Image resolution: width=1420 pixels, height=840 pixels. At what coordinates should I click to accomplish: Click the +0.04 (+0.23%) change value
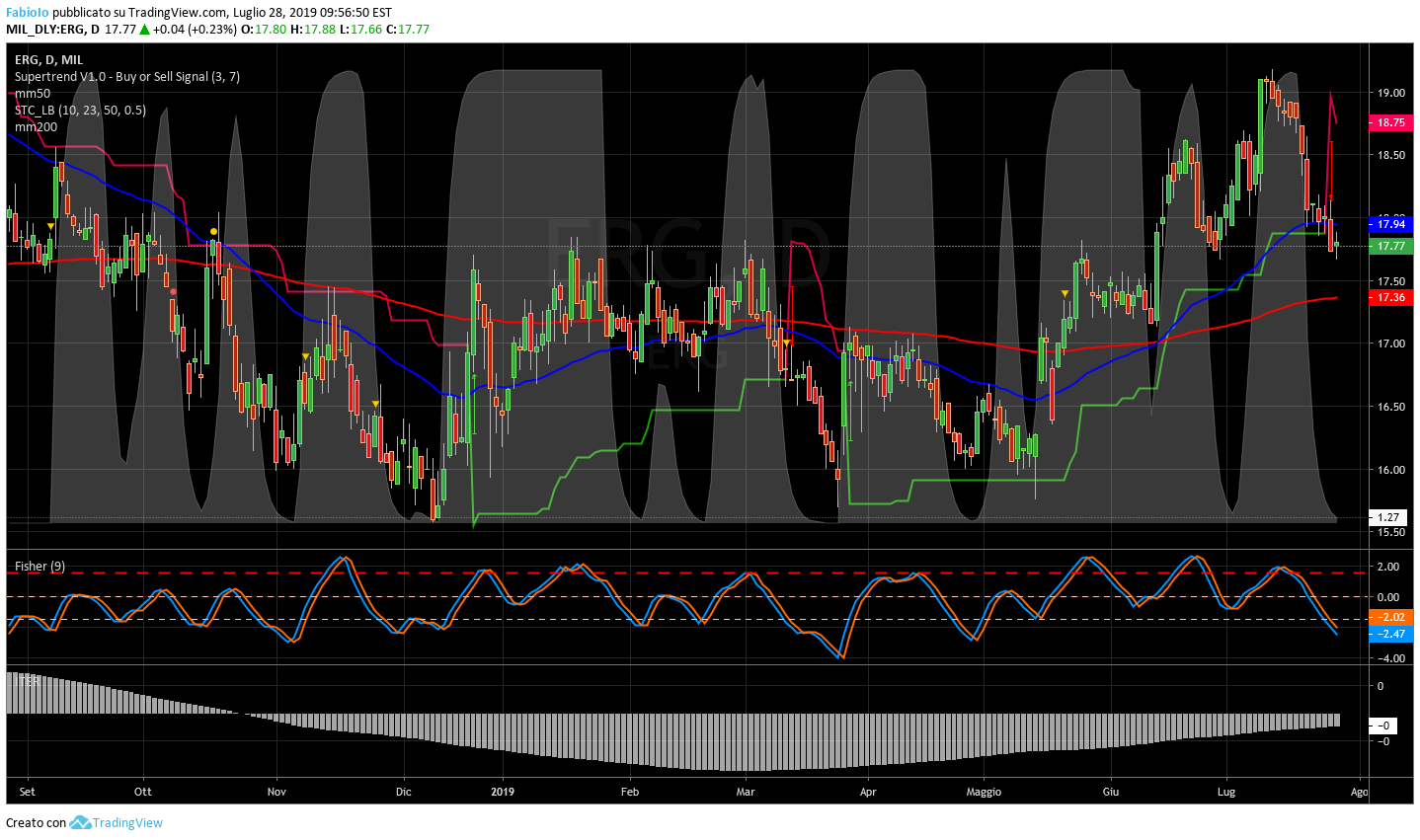(x=196, y=29)
